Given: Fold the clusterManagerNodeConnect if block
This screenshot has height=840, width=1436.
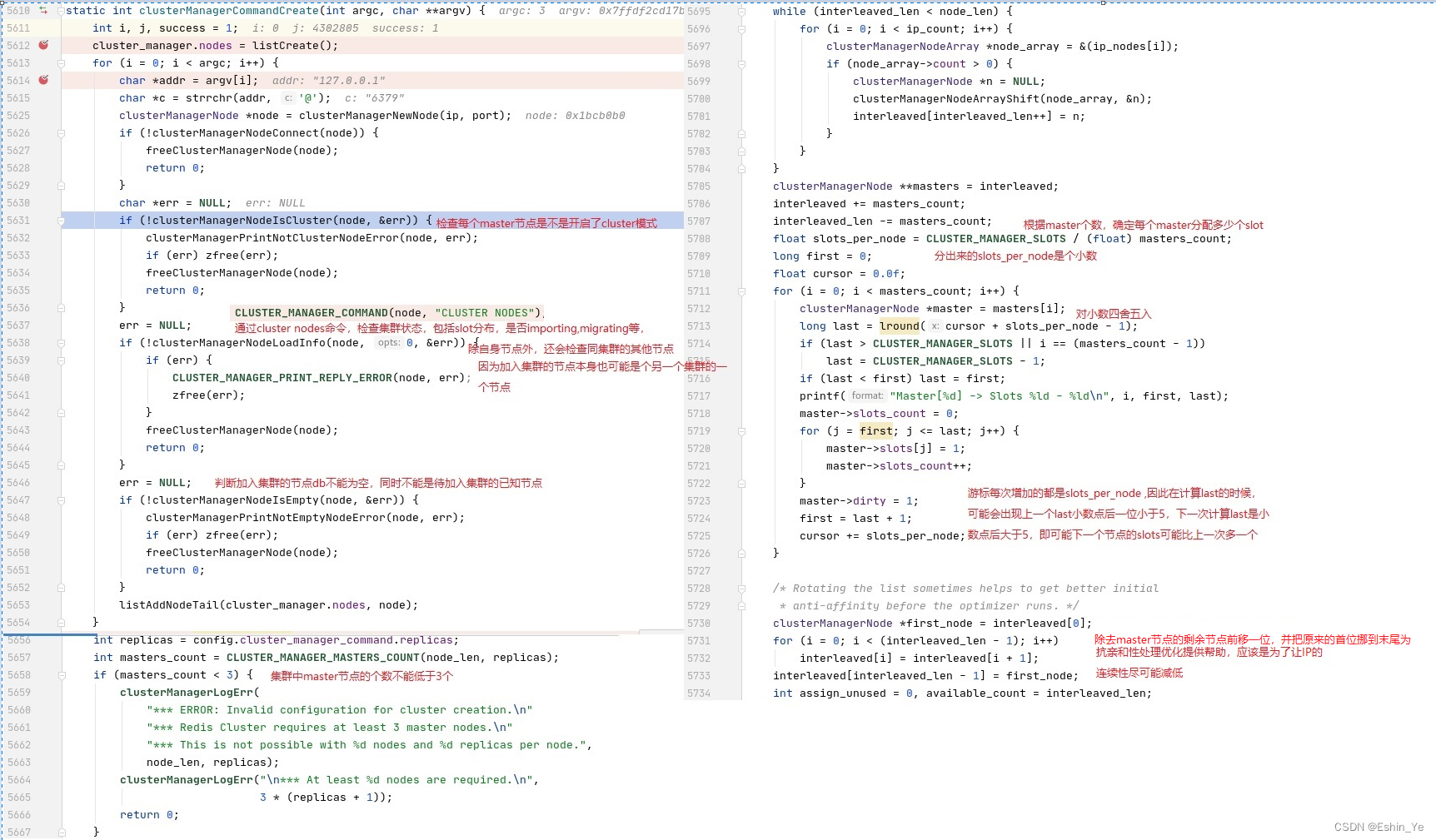Looking at the screenshot, I should pos(61,133).
